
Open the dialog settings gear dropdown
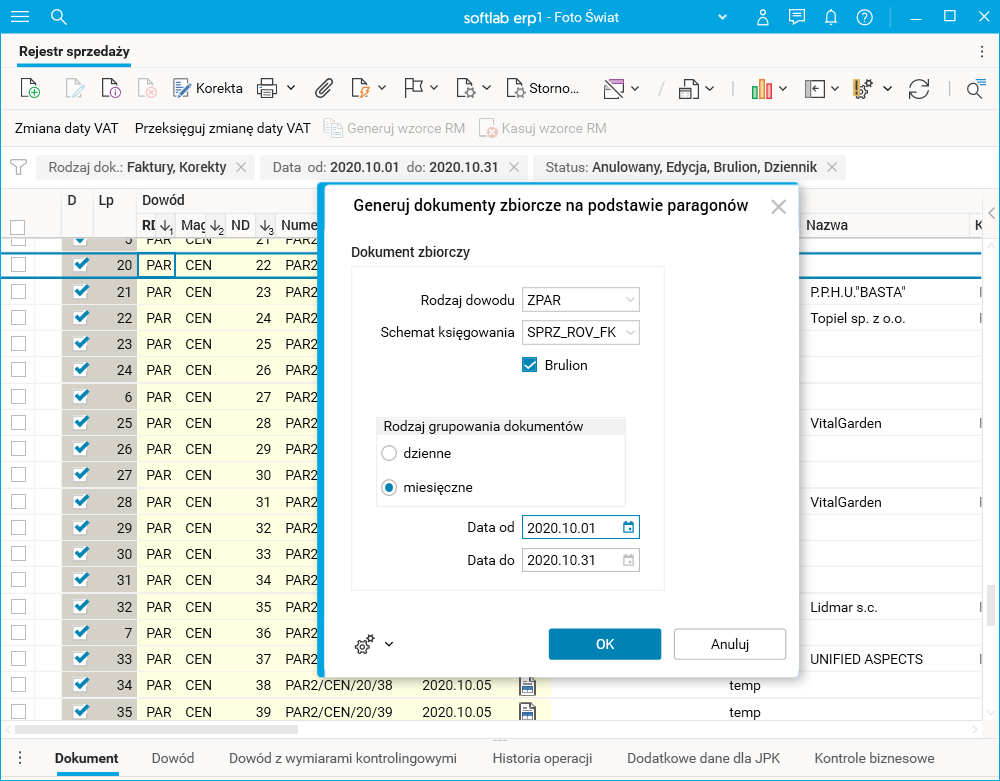[x=374, y=644]
